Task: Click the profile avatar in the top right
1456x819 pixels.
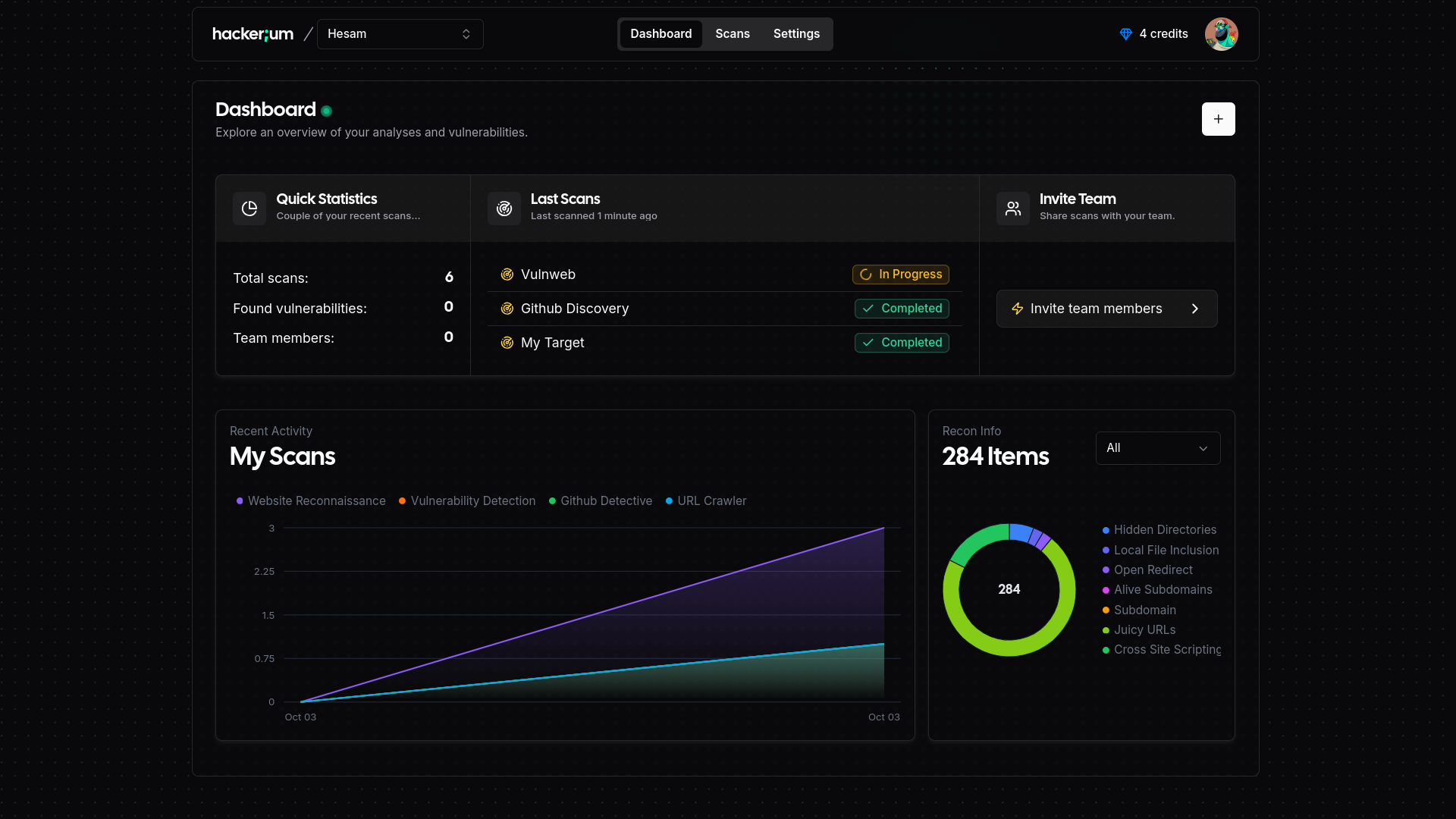Action: click(x=1221, y=33)
